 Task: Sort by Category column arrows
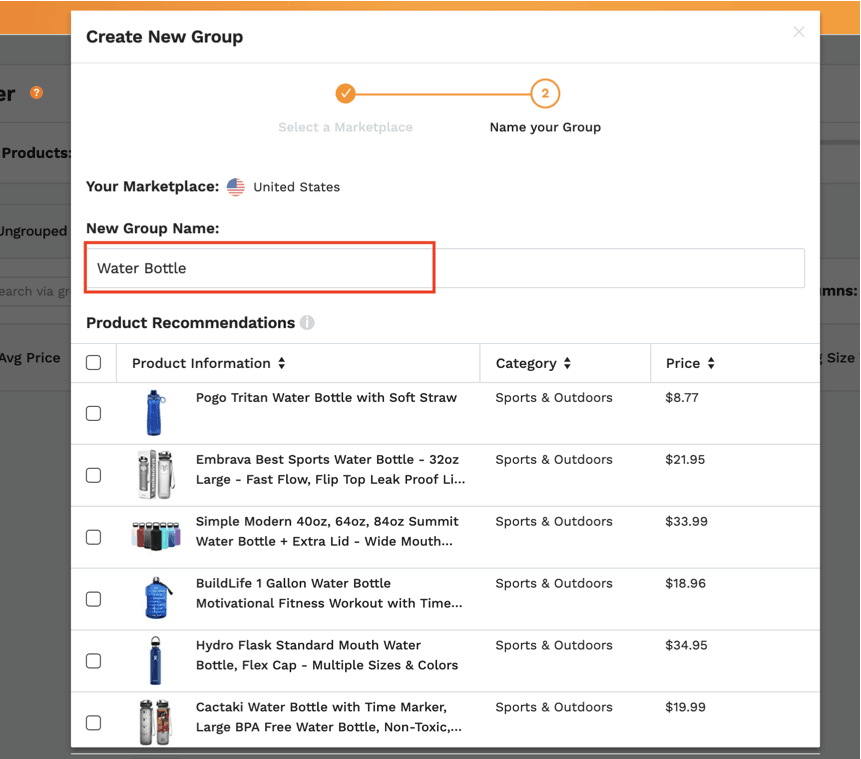click(567, 363)
